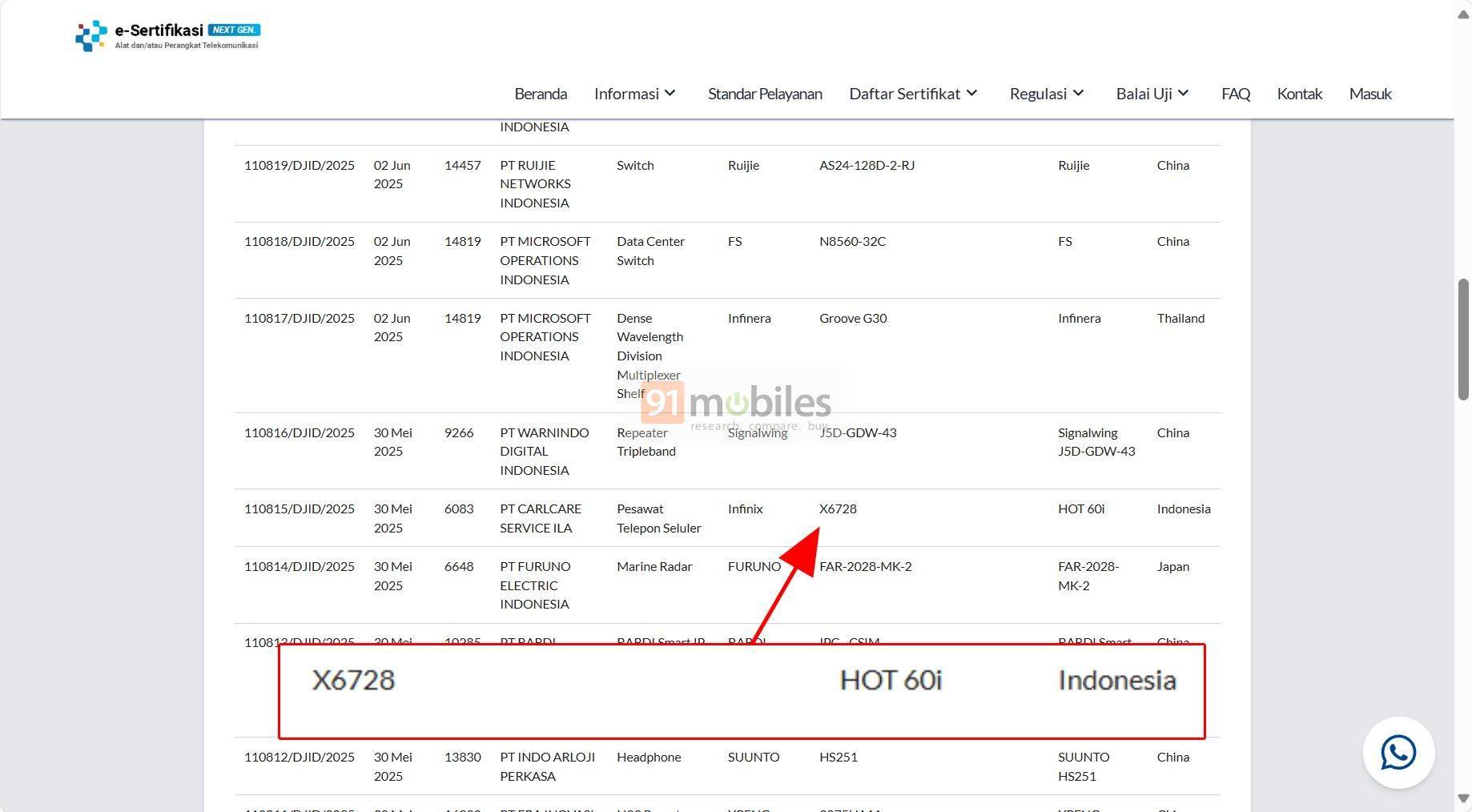Screen dimensions: 1472x812
Task: Click the e-Sertifikasi logo icon
Action: click(x=90, y=36)
